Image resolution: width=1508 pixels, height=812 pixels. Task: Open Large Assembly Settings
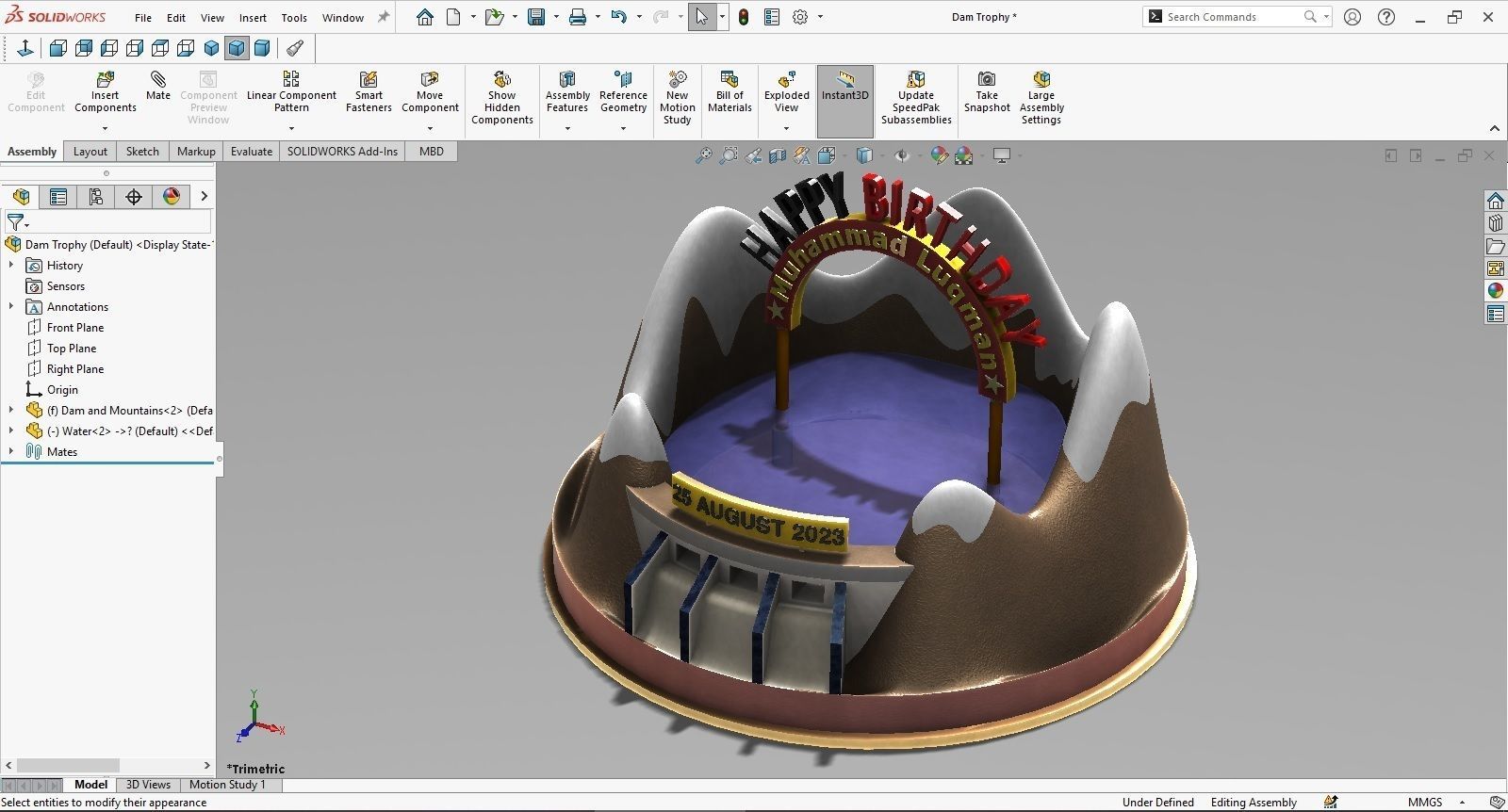(1041, 97)
